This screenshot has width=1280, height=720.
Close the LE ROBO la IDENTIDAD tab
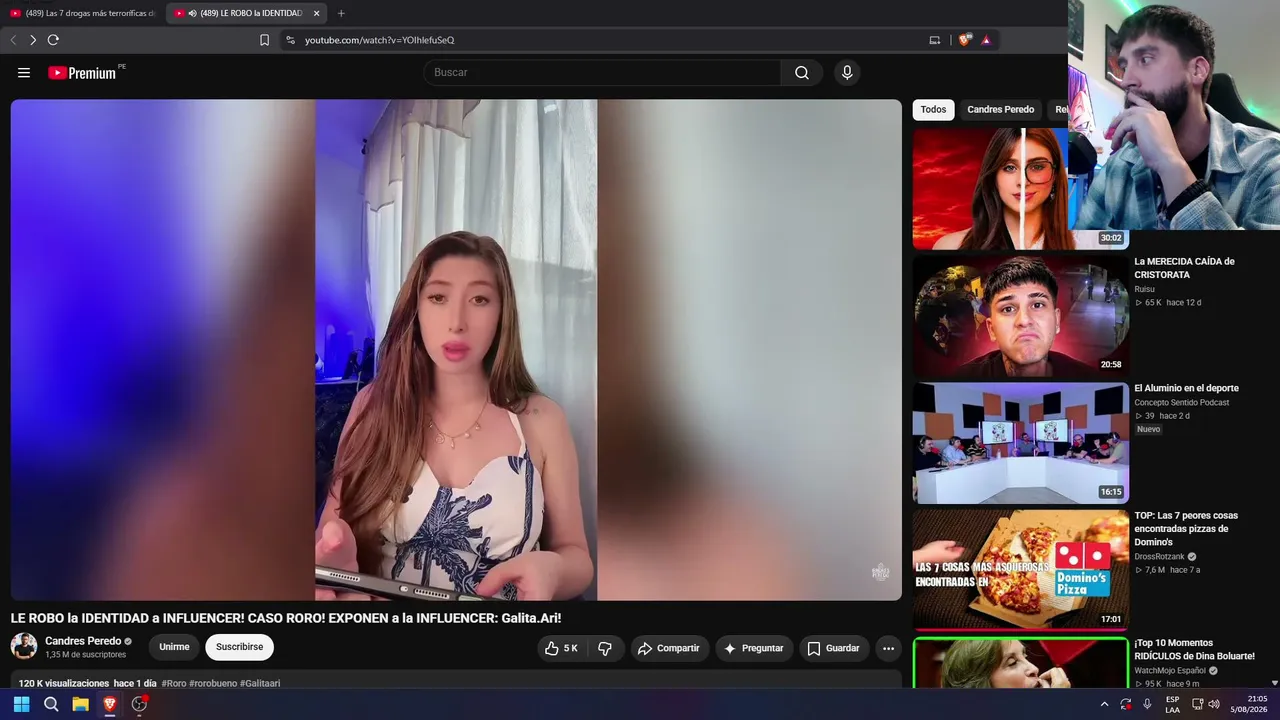pyautogui.click(x=316, y=13)
